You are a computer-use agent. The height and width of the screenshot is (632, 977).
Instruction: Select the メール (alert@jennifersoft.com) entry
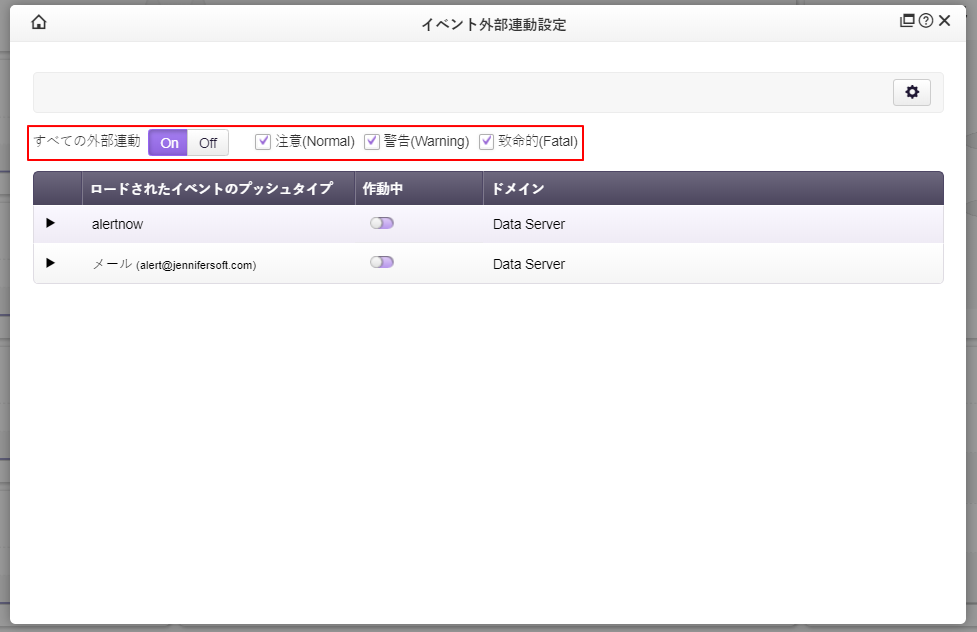pos(174,265)
